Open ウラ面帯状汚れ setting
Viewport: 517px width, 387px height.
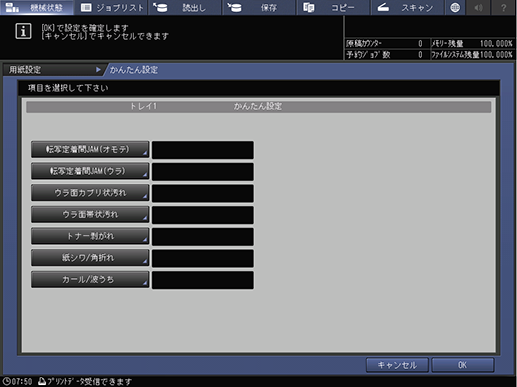click(x=90, y=214)
